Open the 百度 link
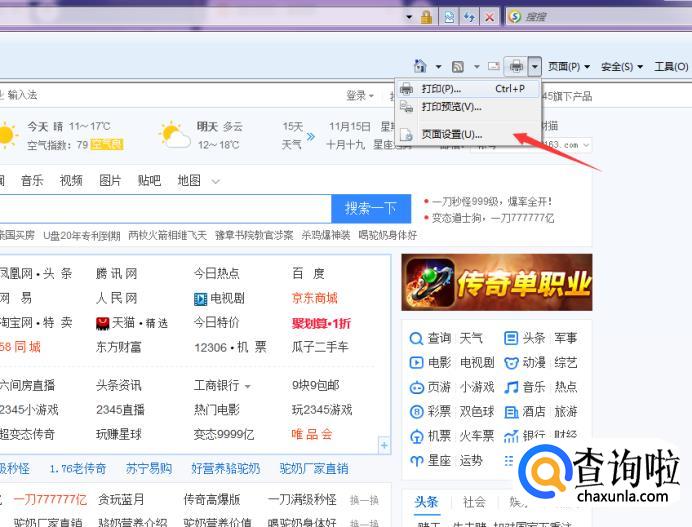The image size is (692, 527). (x=308, y=274)
